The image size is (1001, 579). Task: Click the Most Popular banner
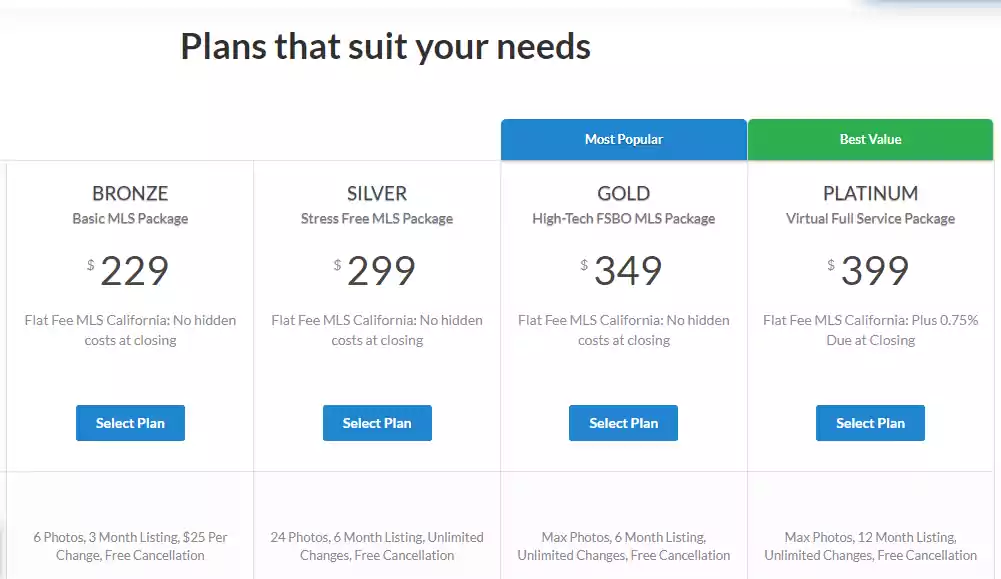[624, 140]
